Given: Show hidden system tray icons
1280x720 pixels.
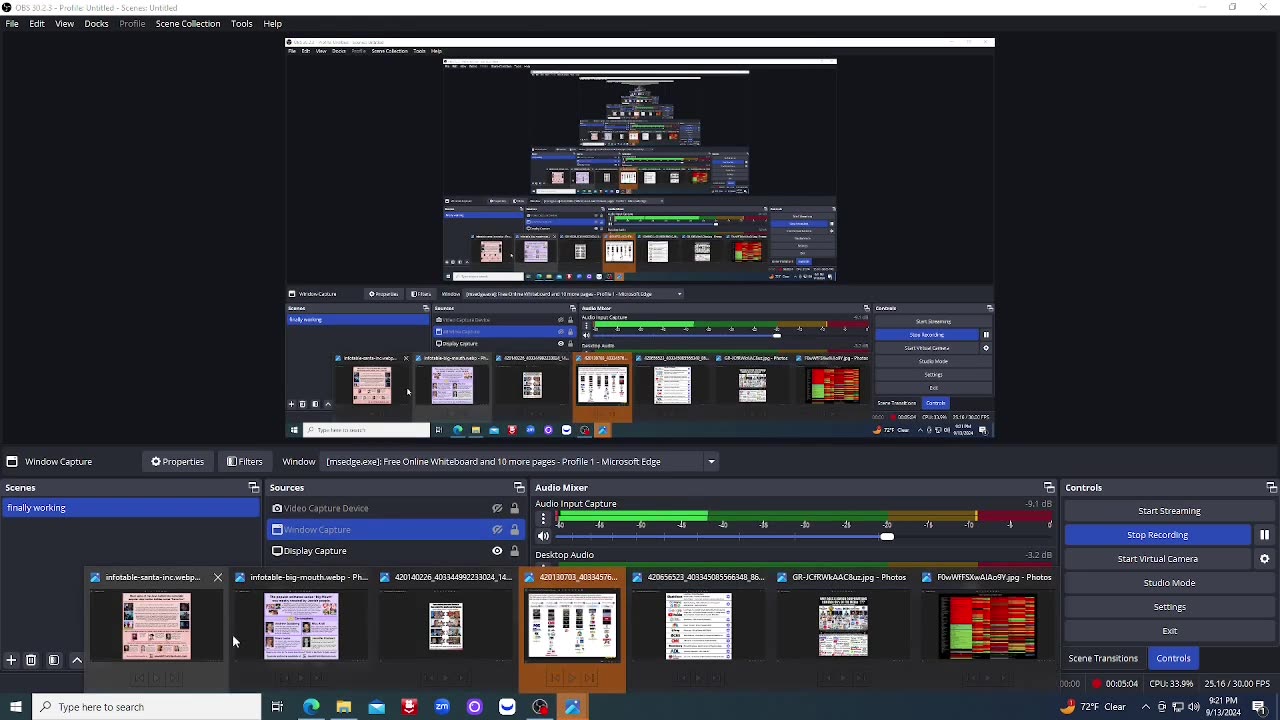Looking at the screenshot, I should pyautogui.click(x=1146, y=707).
